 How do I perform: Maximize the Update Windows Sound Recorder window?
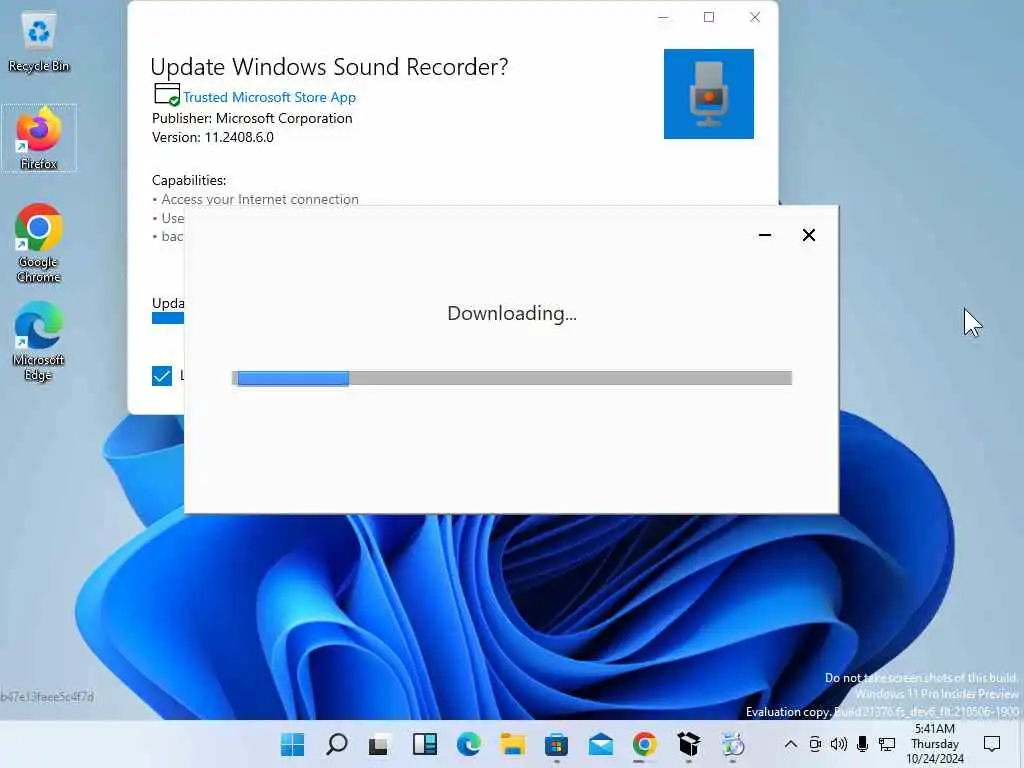(709, 18)
